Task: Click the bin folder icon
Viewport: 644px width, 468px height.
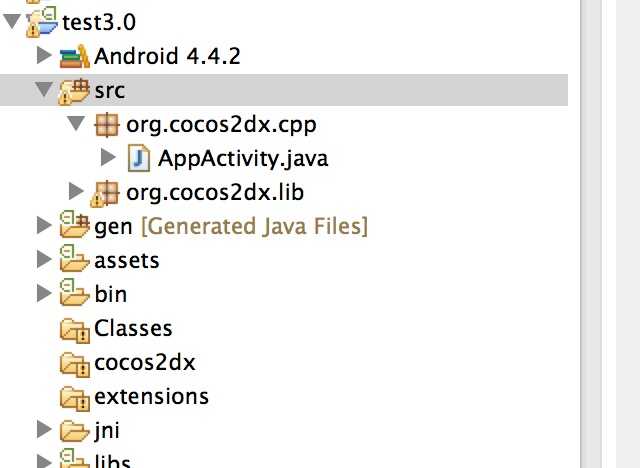Action: pyautogui.click(x=74, y=293)
